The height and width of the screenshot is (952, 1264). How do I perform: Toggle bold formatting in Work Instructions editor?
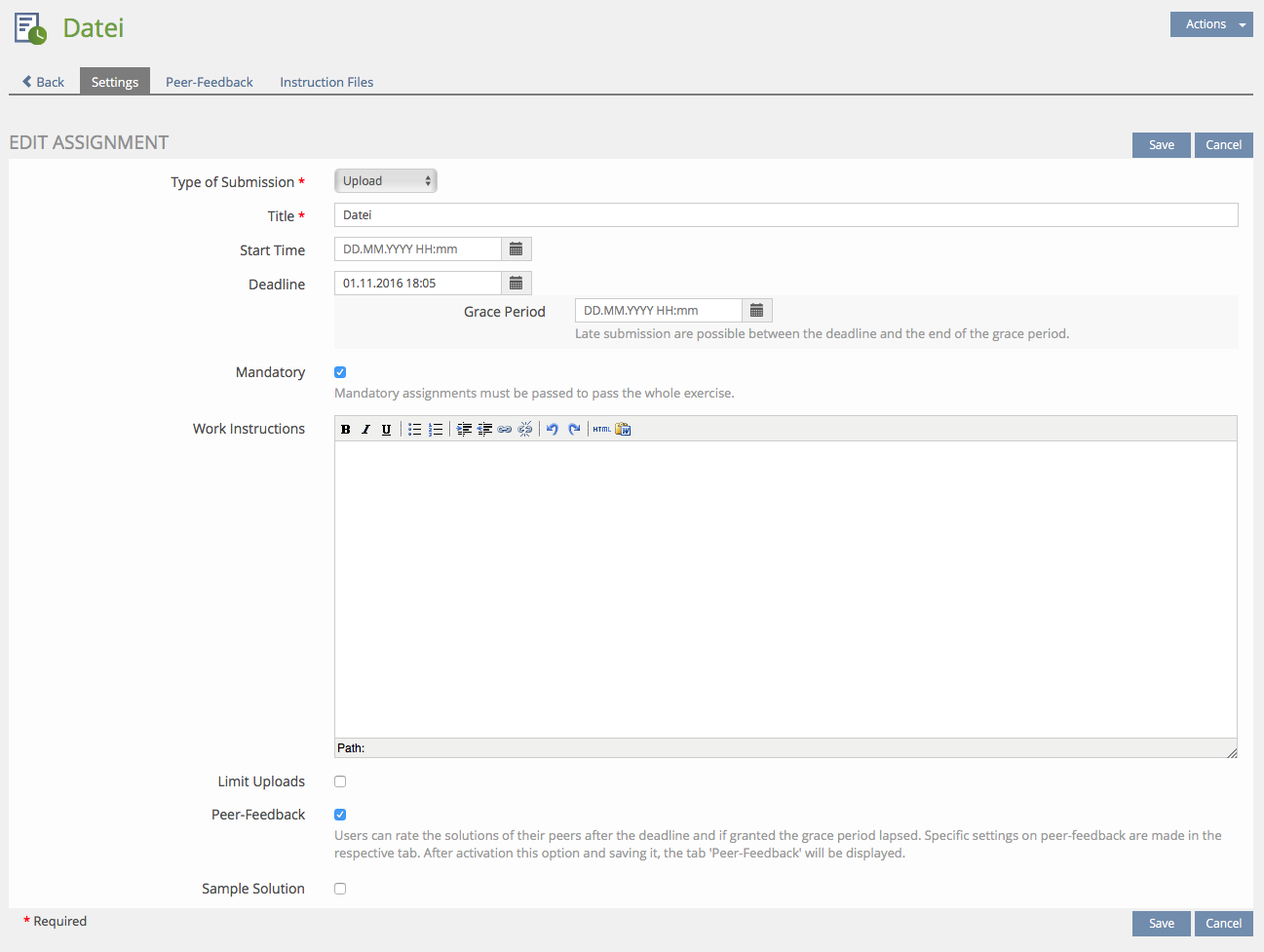point(346,430)
